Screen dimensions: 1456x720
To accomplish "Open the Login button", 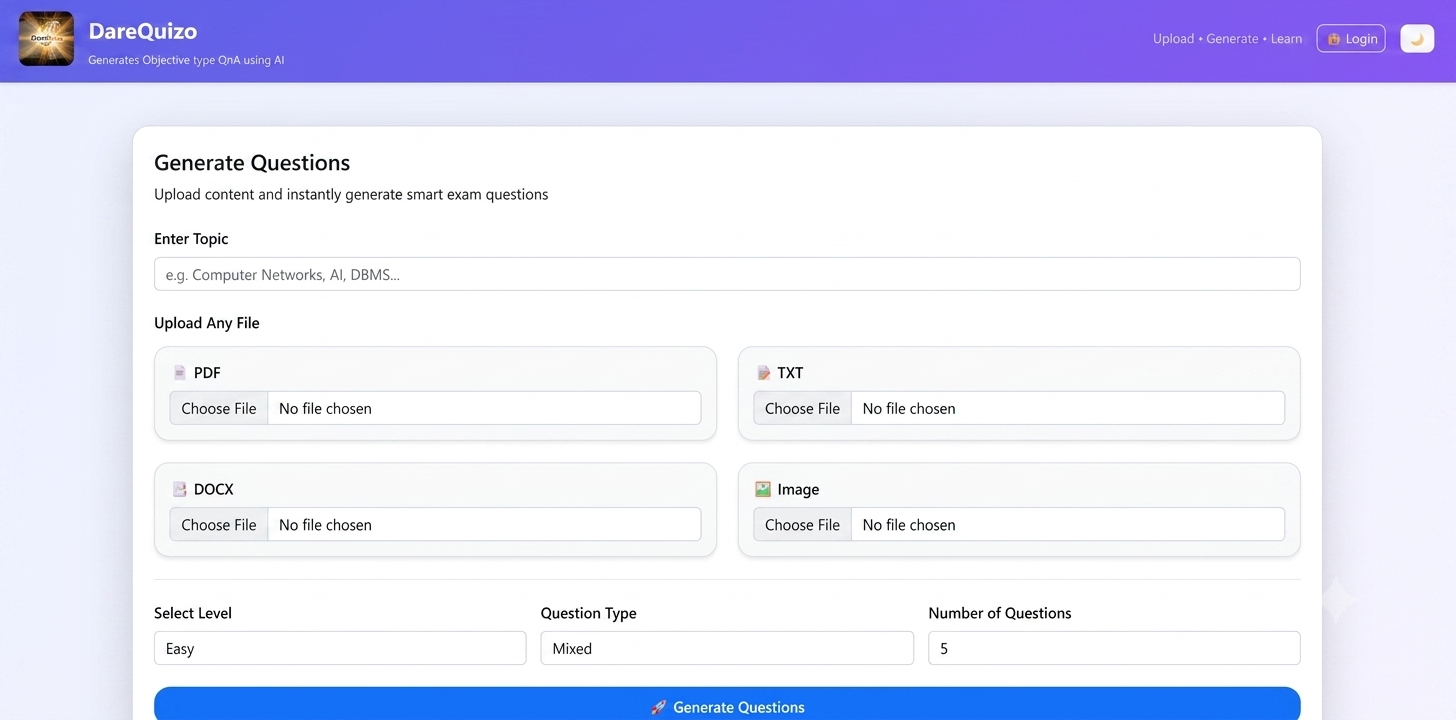I will [1351, 38].
